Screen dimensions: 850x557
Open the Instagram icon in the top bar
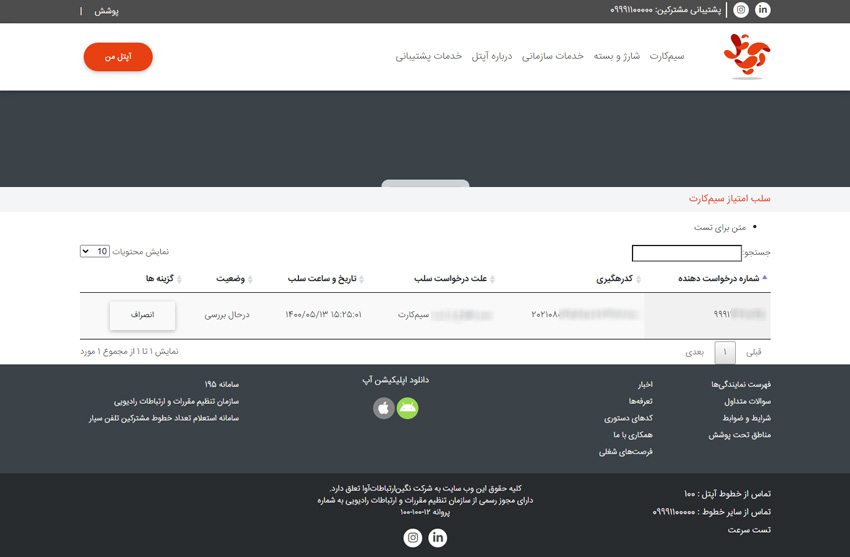(741, 10)
